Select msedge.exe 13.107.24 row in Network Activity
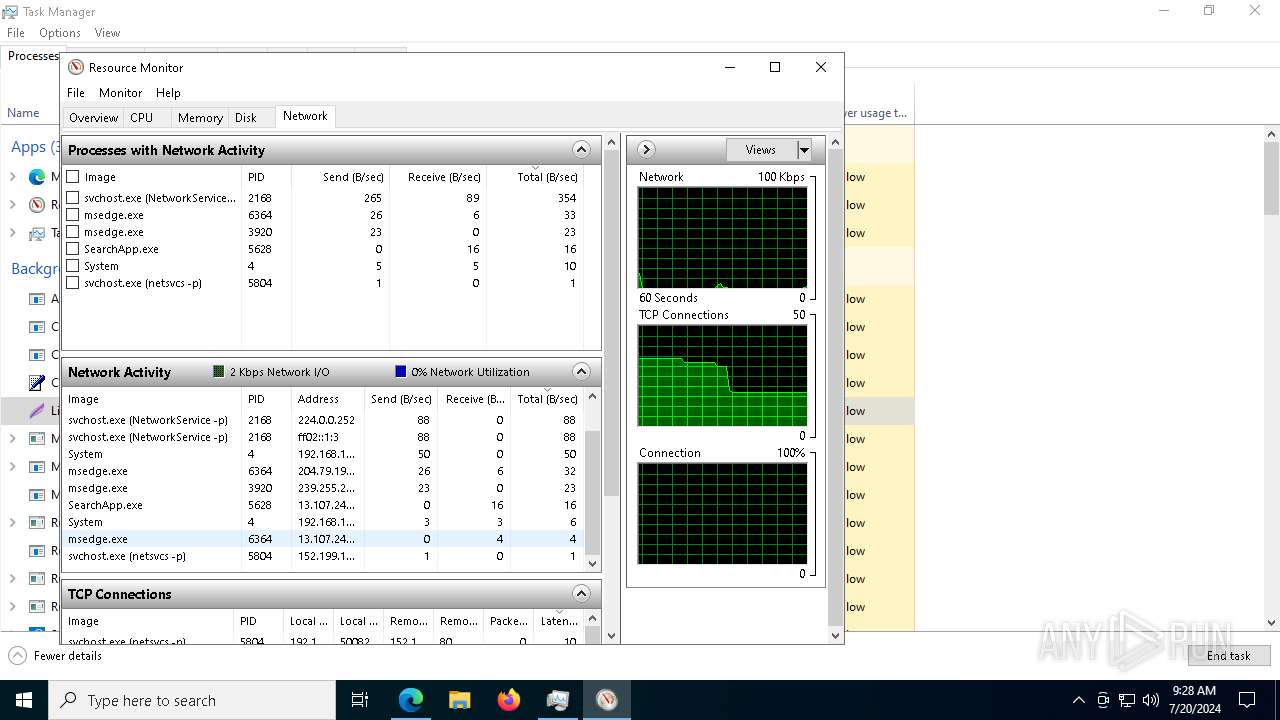 pyautogui.click(x=324, y=539)
